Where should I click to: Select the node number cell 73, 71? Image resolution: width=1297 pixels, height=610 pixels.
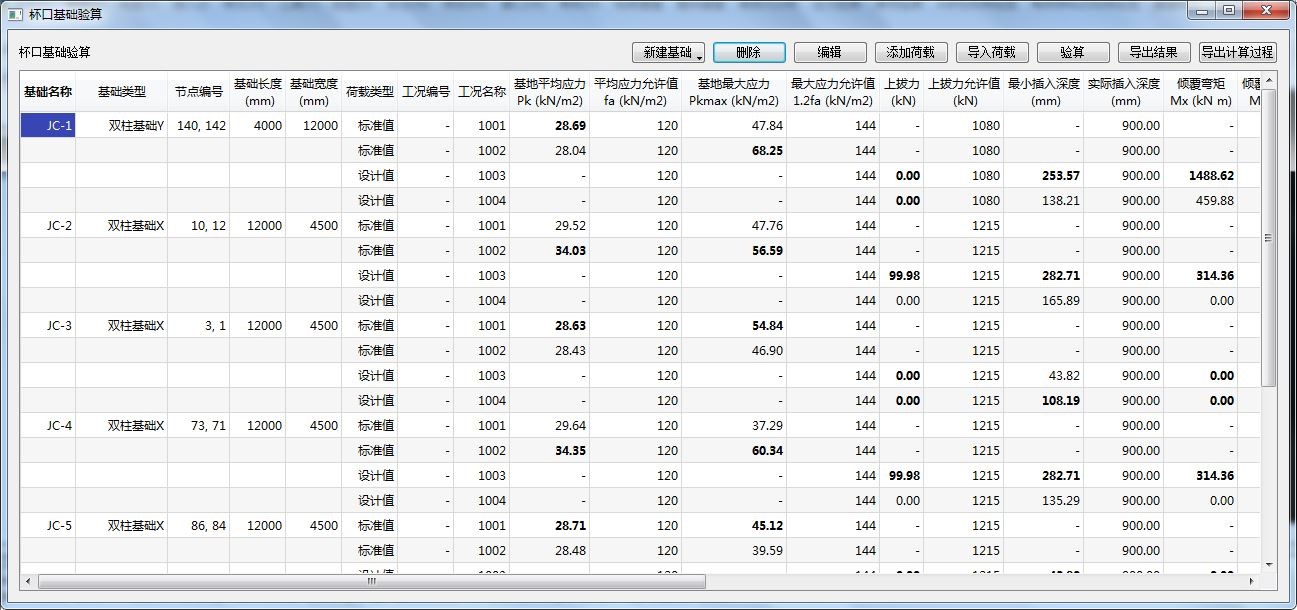pos(198,426)
